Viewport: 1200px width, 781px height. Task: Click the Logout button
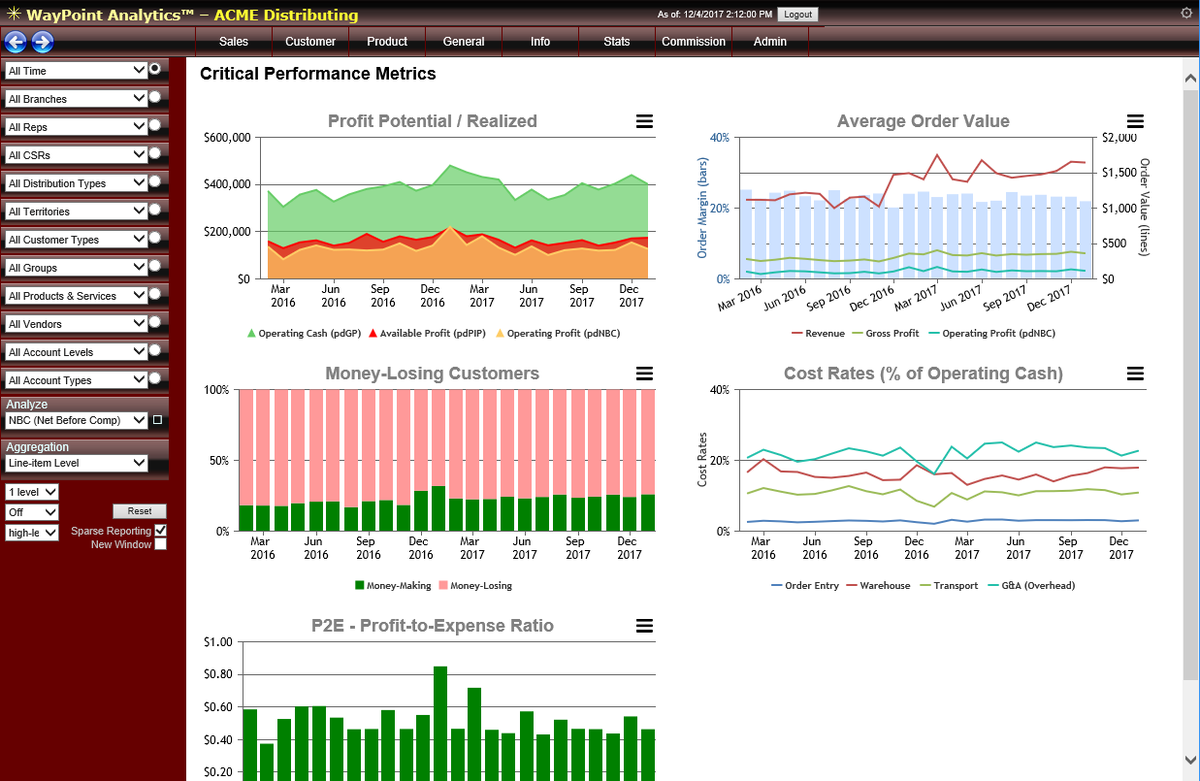click(x=797, y=14)
